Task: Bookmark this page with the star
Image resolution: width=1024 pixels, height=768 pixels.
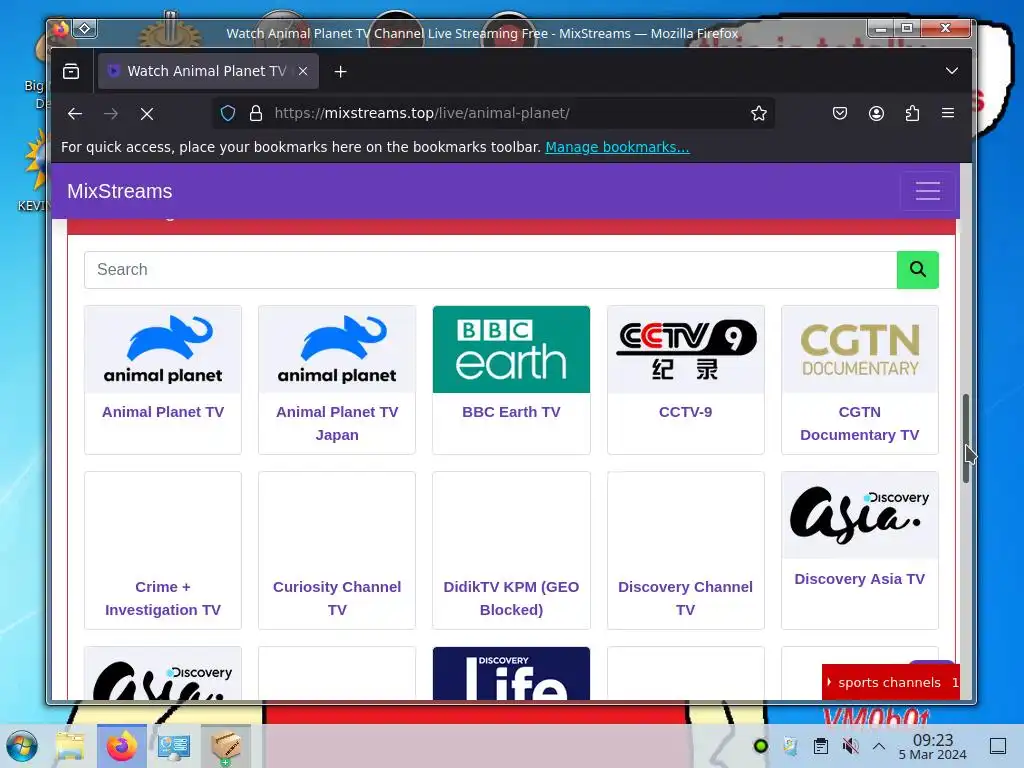Action: (758, 113)
